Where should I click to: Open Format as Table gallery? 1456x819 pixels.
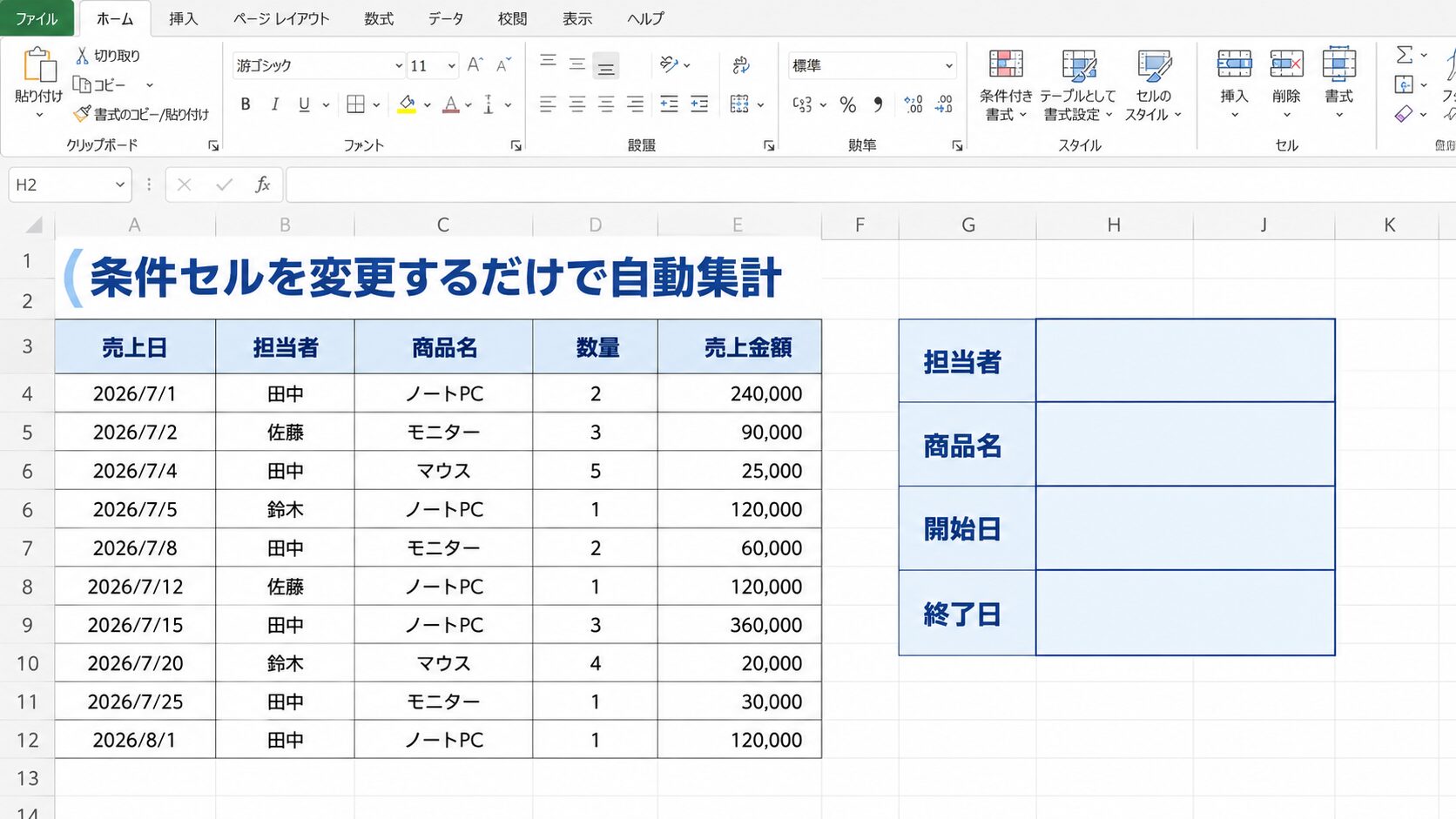(x=1078, y=85)
